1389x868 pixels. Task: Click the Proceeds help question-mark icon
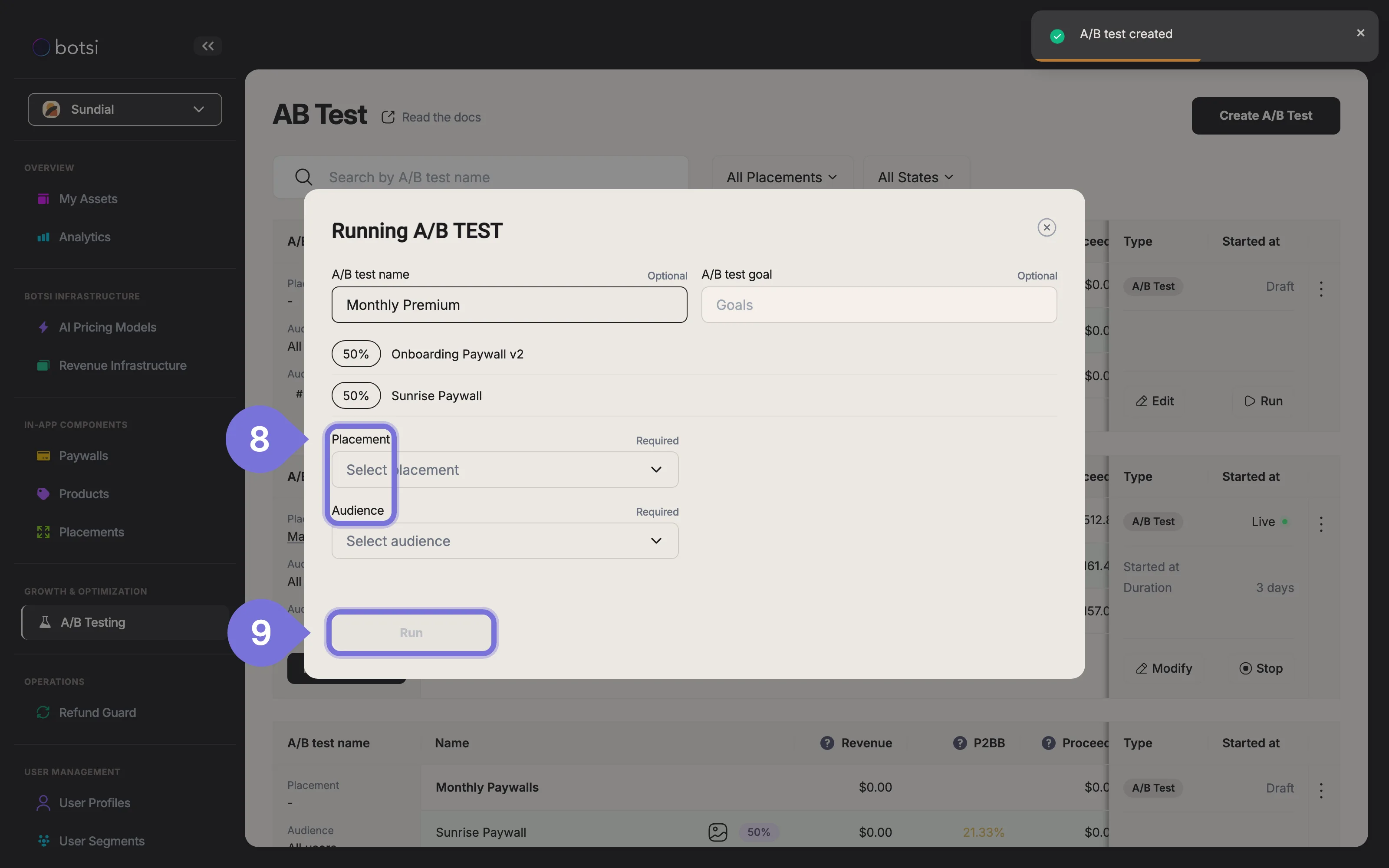(x=1048, y=743)
